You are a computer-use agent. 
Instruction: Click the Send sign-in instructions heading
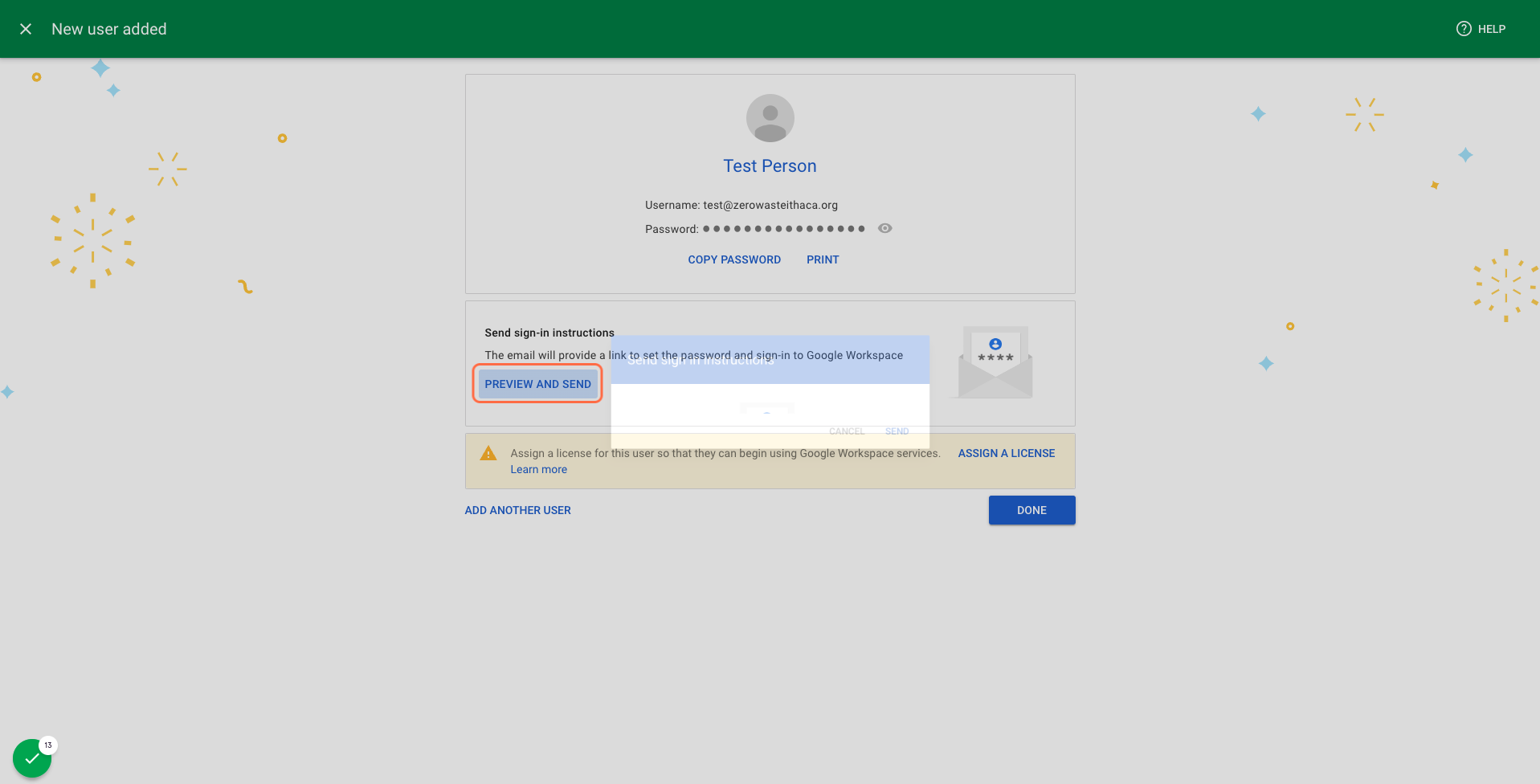click(549, 333)
